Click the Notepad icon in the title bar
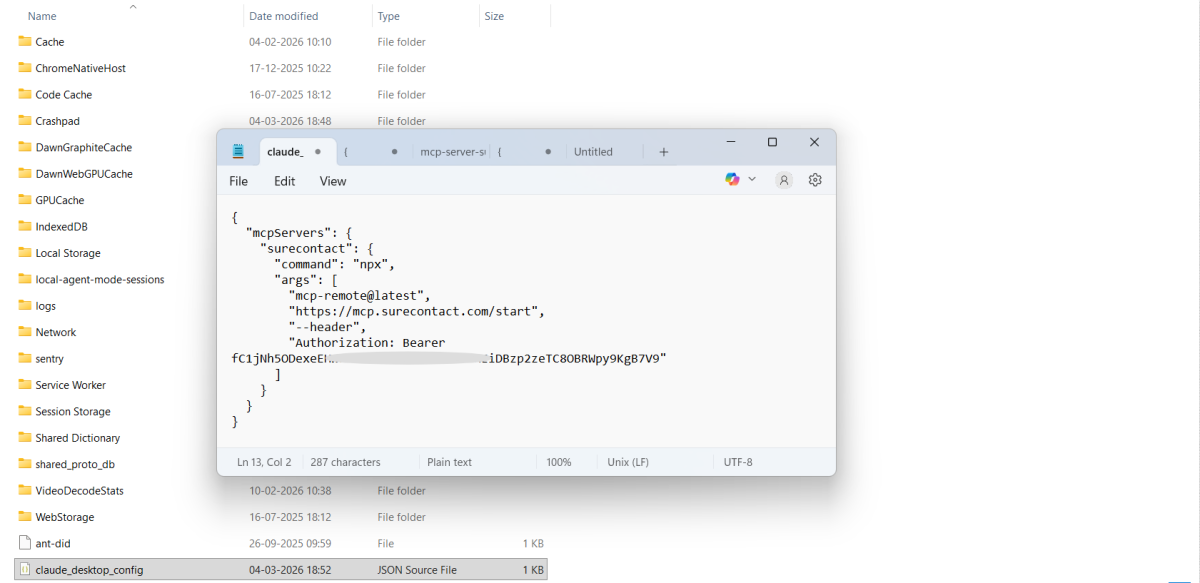The height and width of the screenshot is (583, 1200). click(238, 150)
